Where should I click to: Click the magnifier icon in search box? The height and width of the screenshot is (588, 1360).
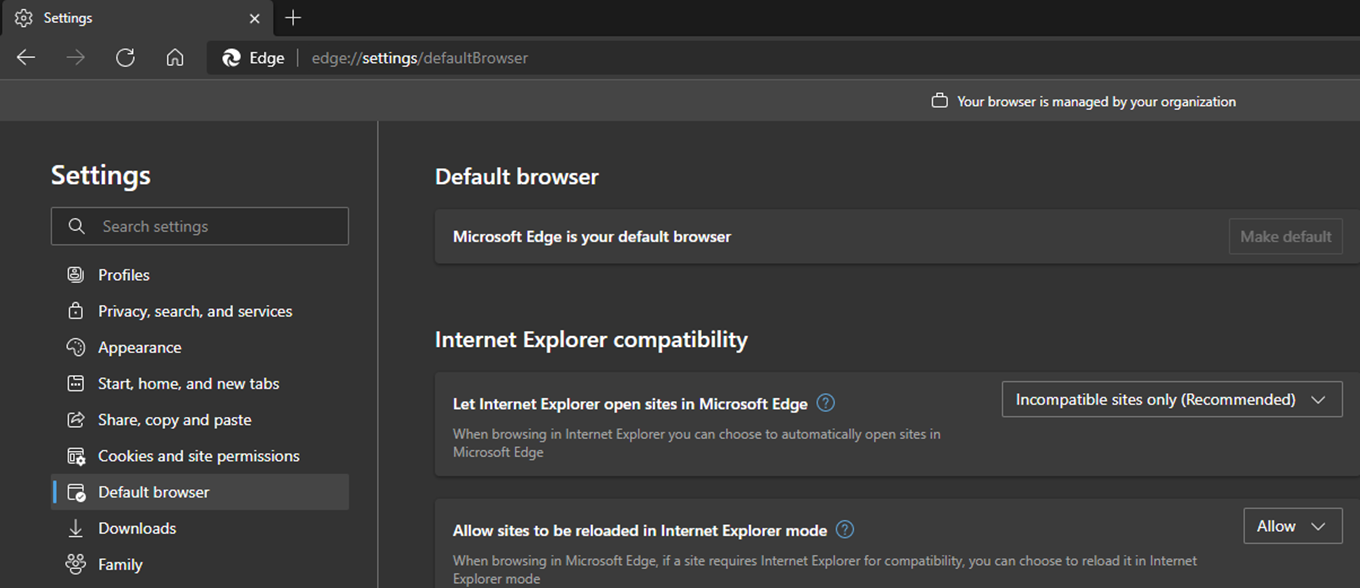[x=76, y=226]
